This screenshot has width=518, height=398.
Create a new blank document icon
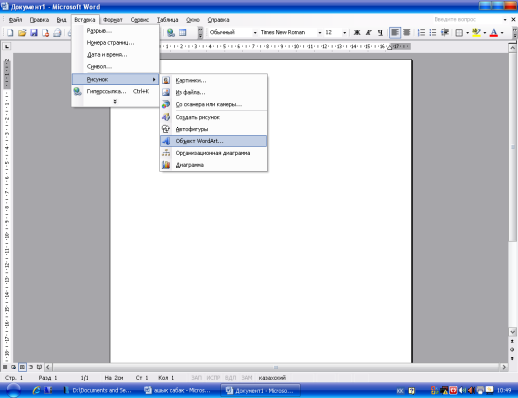(x=10, y=33)
